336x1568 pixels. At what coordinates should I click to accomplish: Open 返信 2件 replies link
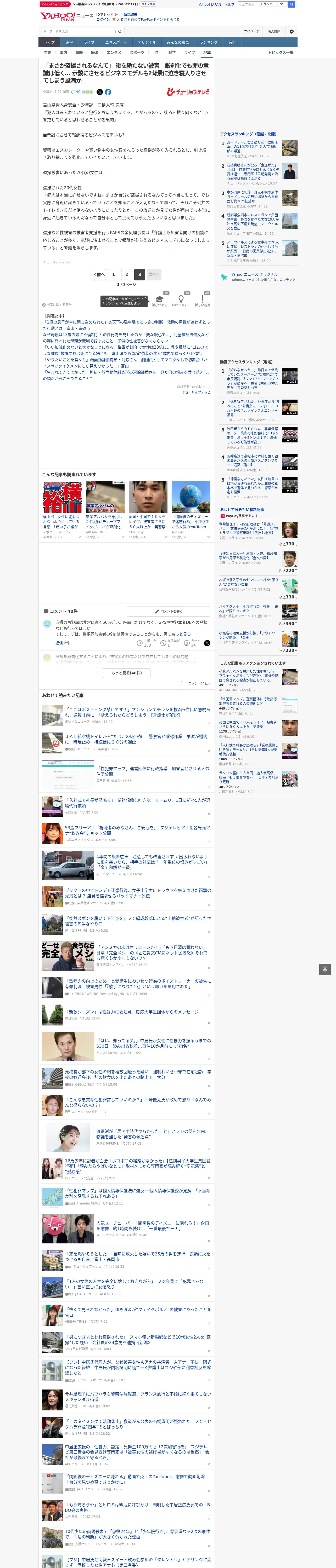point(63,643)
